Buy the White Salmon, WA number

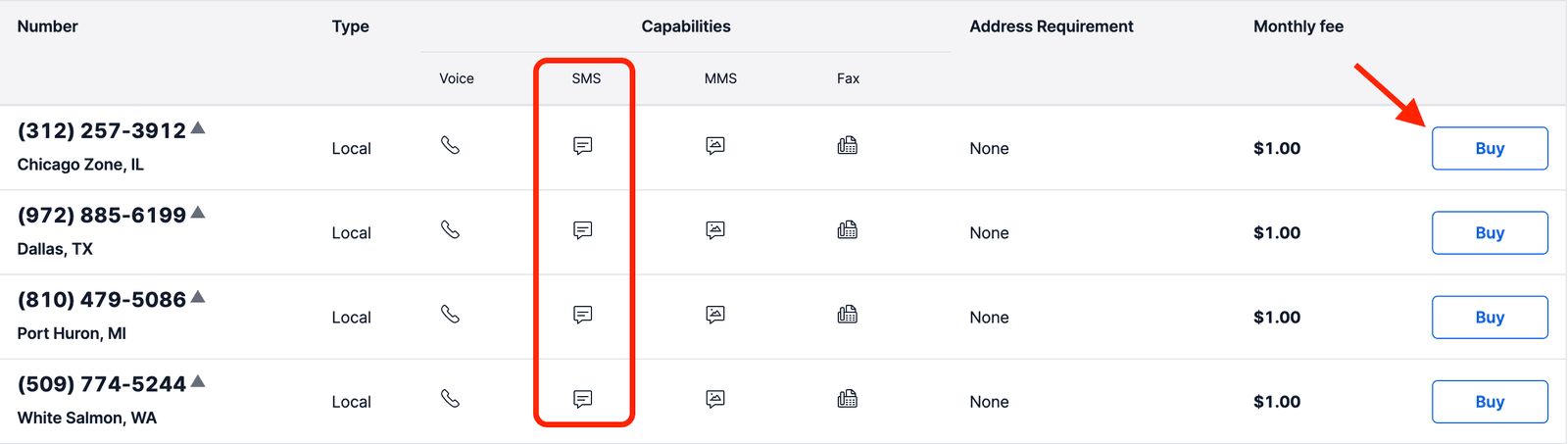[1490, 401]
